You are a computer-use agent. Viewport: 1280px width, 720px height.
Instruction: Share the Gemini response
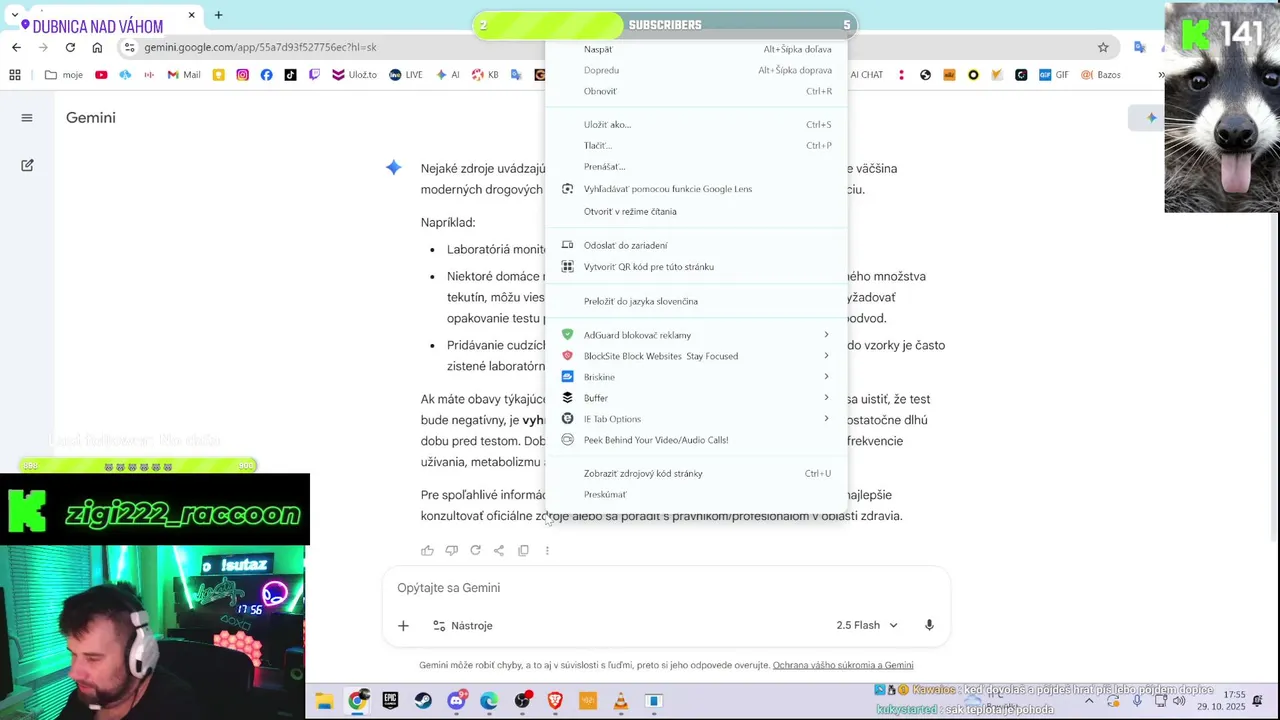coord(499,550)
